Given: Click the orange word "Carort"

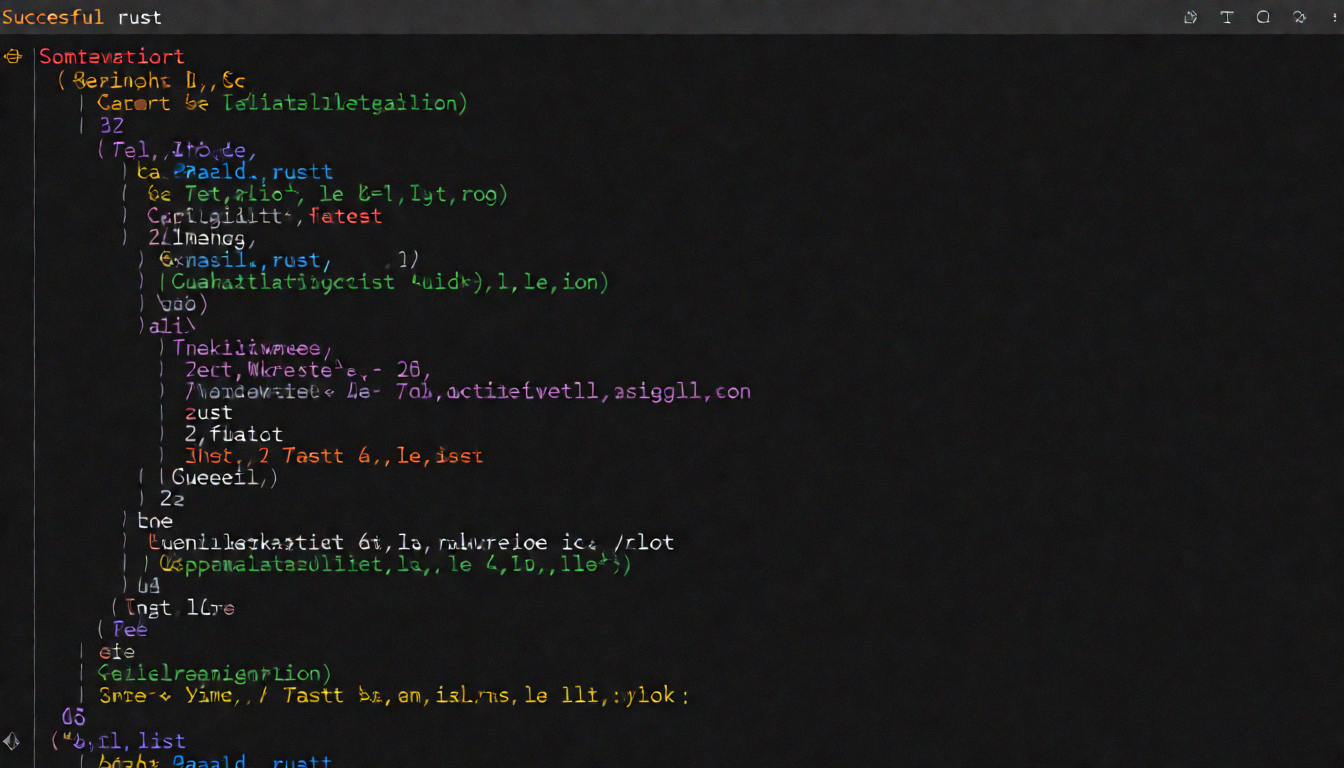Looking at the screenshot, I should pyautogui.click(x=134, y=103).
